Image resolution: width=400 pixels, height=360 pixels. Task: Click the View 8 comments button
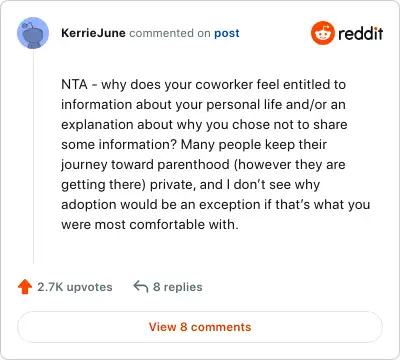coord(200,327)
